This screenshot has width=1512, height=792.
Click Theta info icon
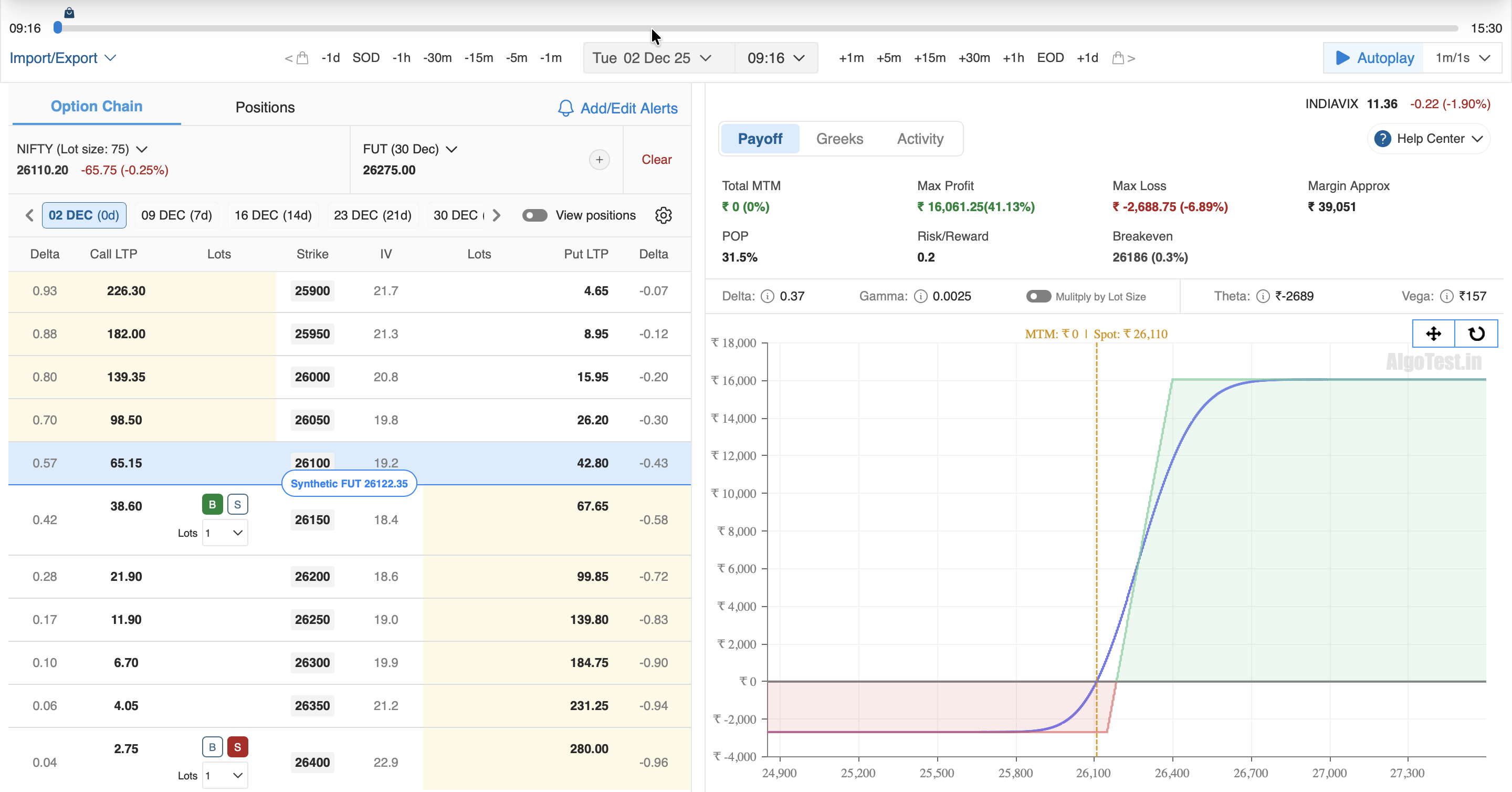click(1263, 297)
